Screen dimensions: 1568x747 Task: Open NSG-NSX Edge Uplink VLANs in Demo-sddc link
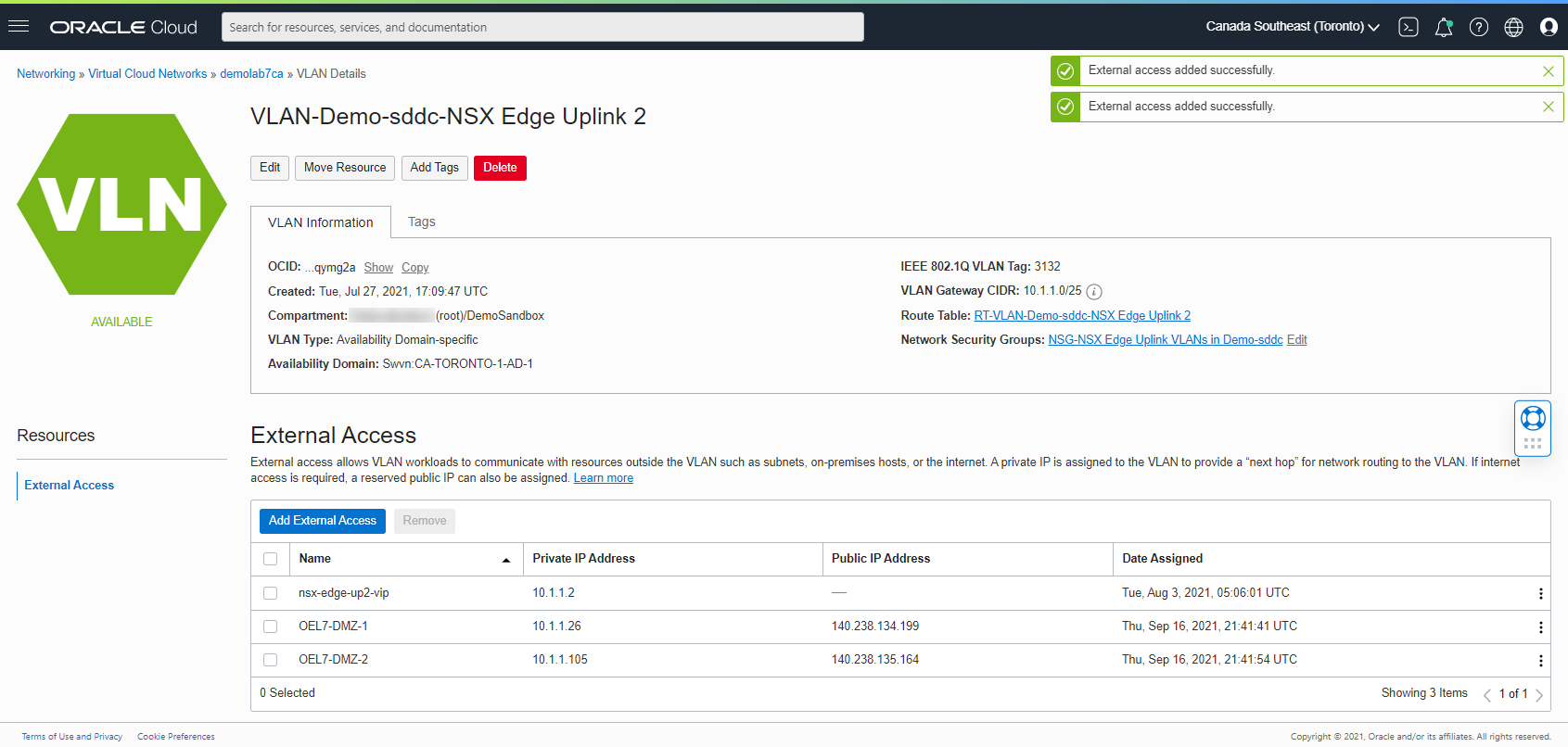tap(1166, 340)
